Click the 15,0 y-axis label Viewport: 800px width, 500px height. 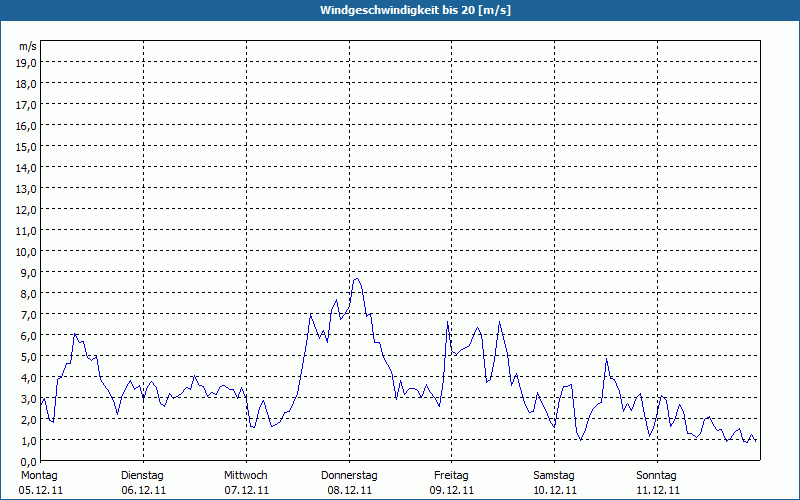[26, 147]
